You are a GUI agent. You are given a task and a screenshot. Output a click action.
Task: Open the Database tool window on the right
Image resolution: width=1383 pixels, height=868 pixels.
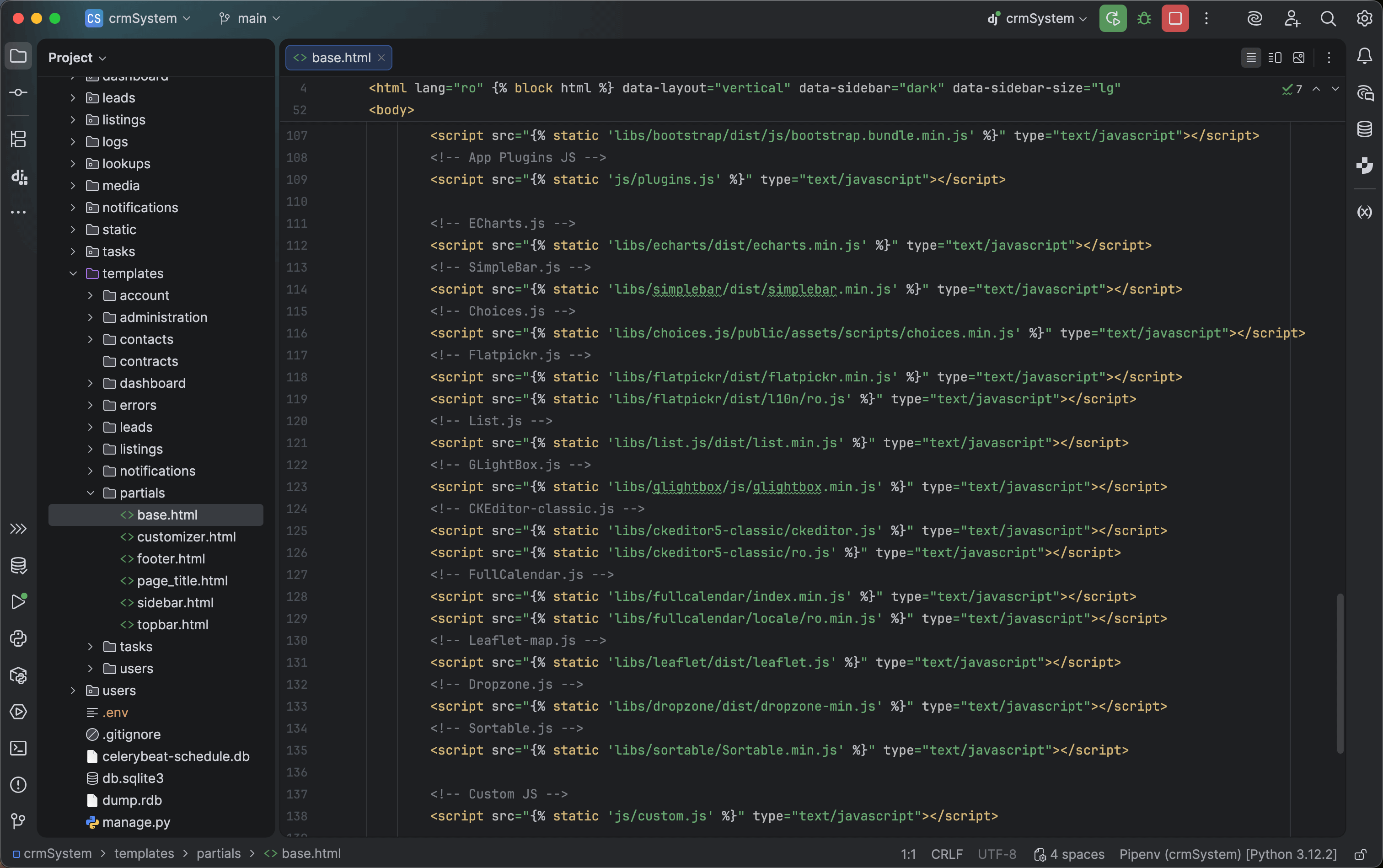pos(1365,129)
